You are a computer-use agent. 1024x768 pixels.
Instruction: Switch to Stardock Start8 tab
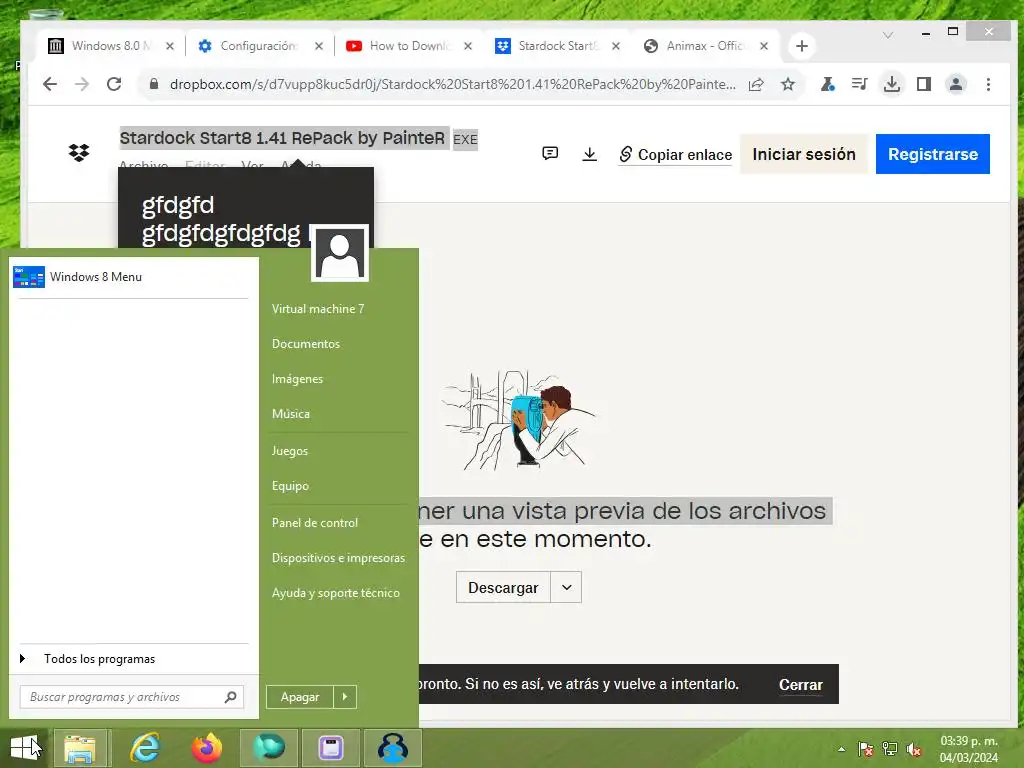tap(557, 46)
